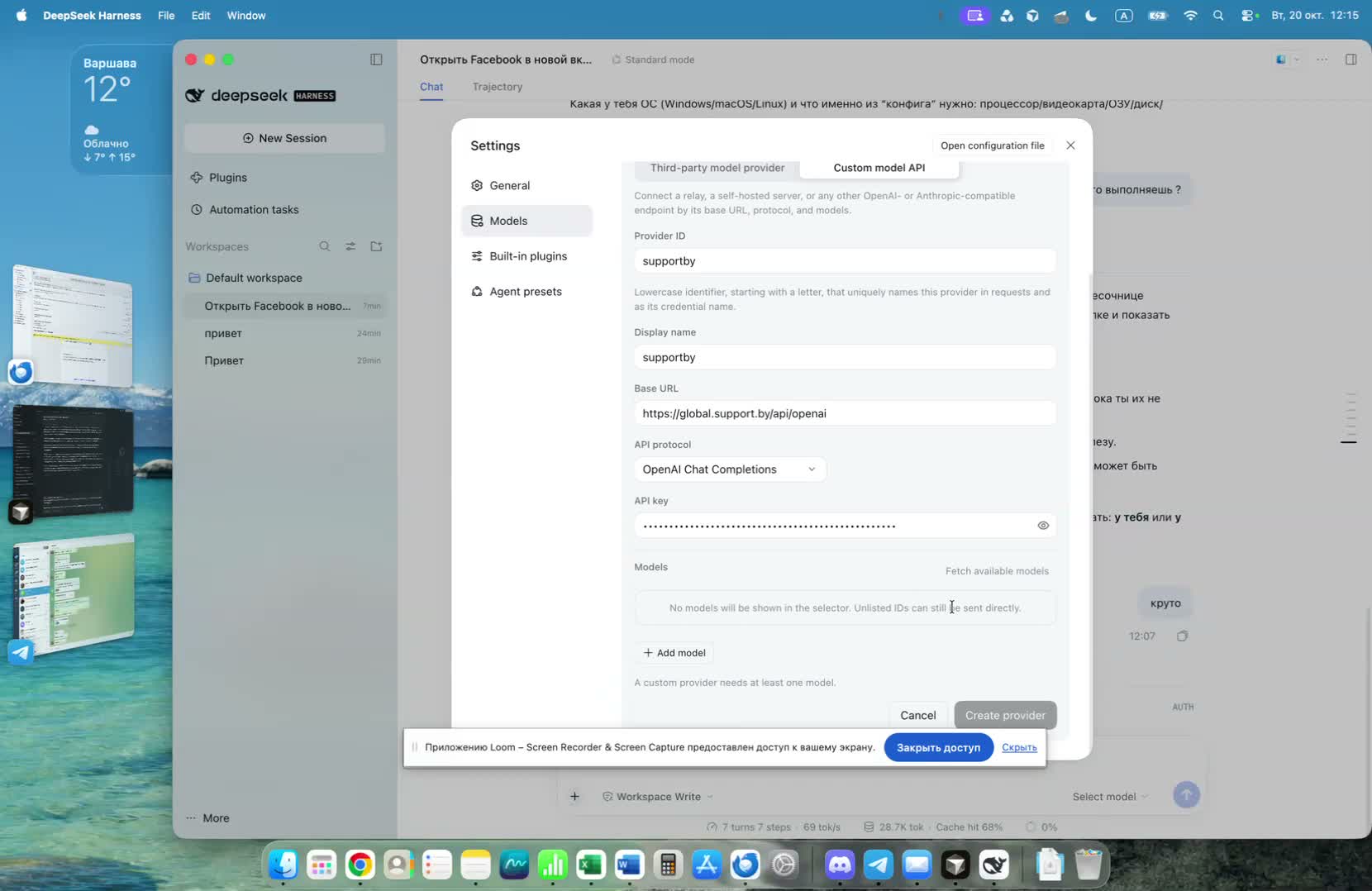Search workspaces with magnifier icon
The height and width of the screenshot is (891, 1372).
coord(325,246)
